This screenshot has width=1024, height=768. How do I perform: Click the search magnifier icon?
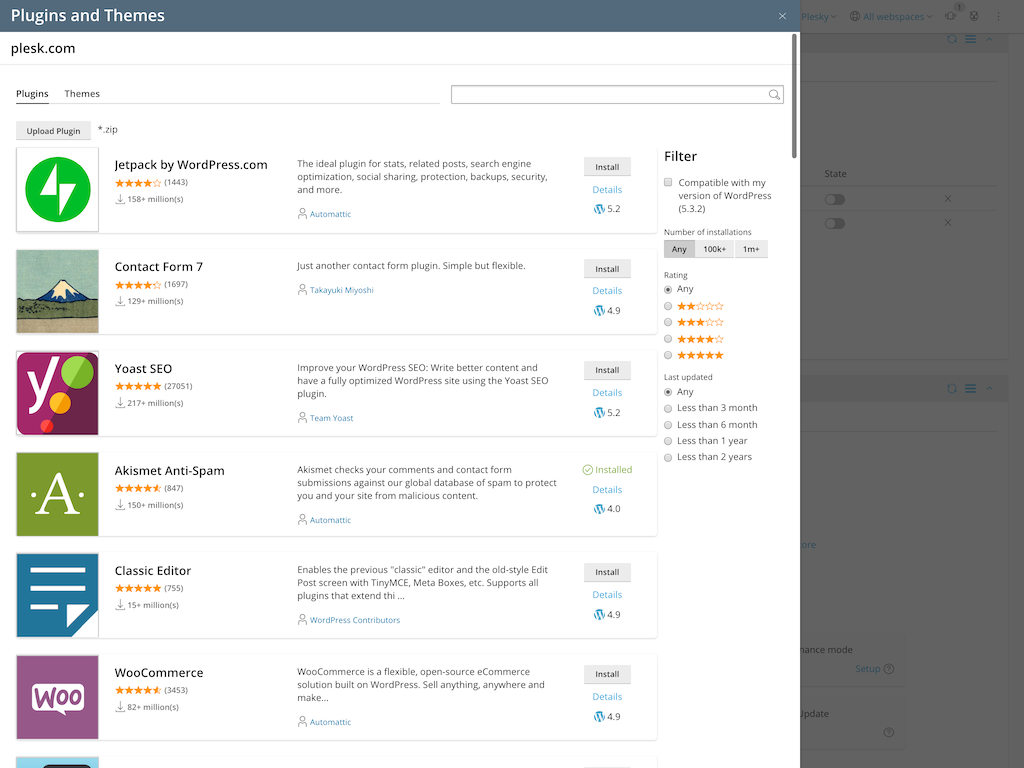(x=774, y=95)
